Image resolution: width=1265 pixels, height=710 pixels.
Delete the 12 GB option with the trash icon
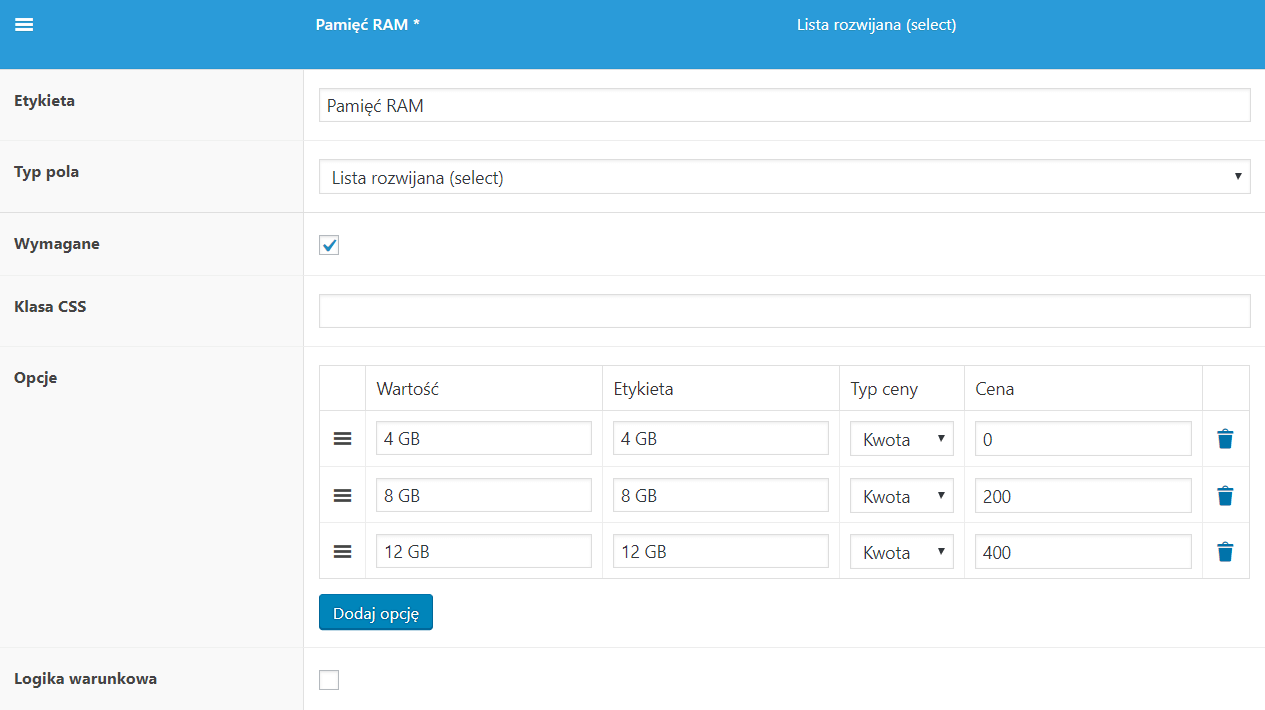[x=1225, y=551]
